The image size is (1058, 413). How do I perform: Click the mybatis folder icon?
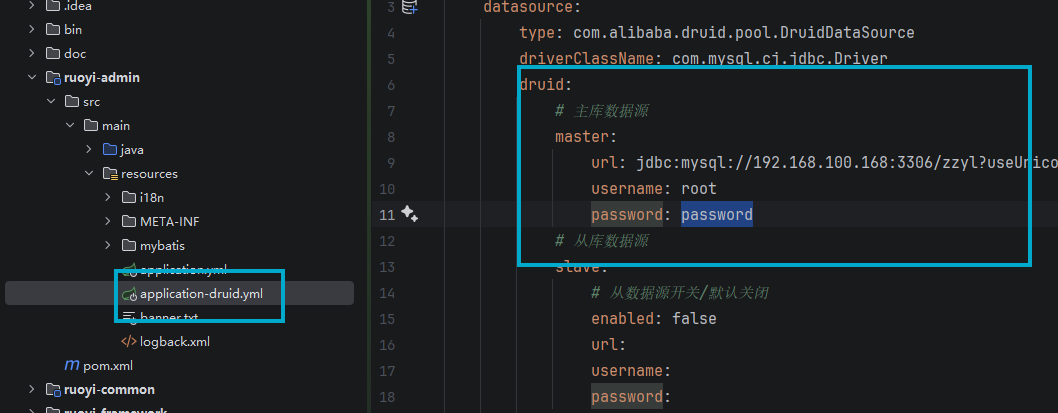(x=129, y=246)
